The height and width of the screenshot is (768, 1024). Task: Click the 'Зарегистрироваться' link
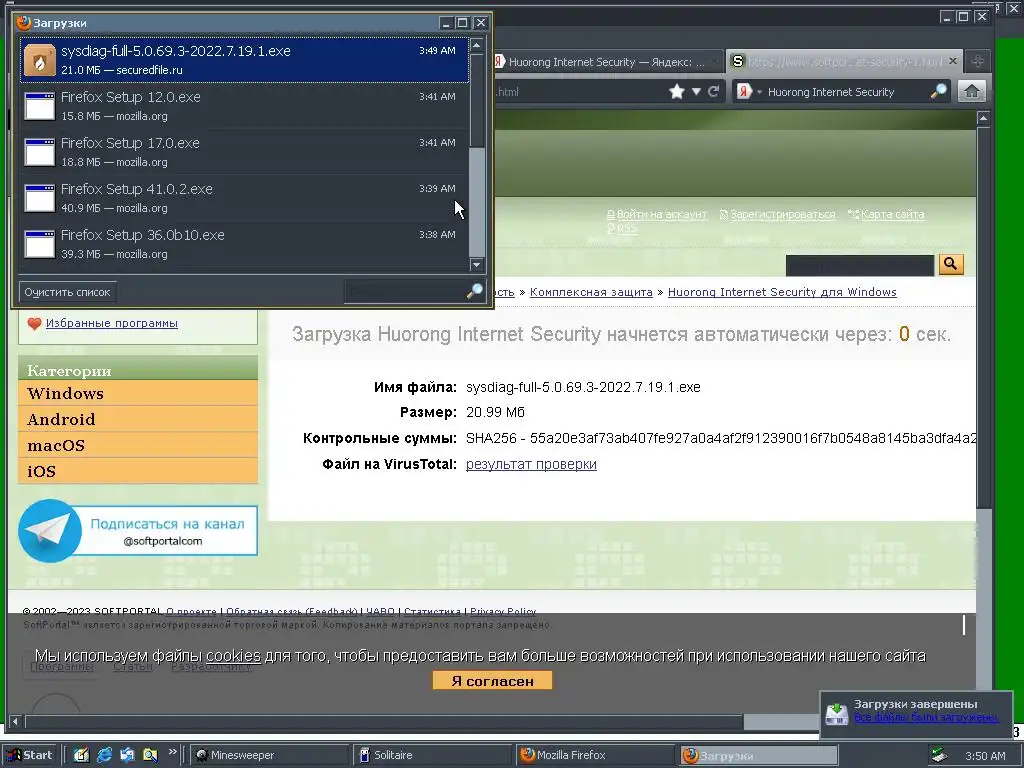(x=782, y=214)
